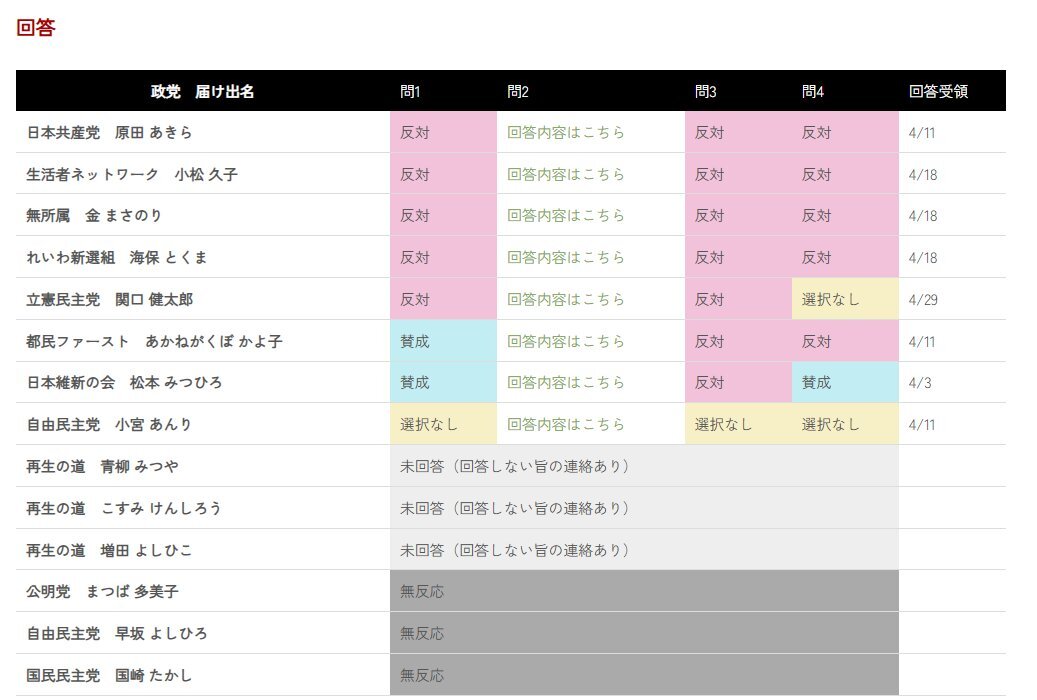Open 回答内容はこちら link for れいわ新選組 海保 とくま
The image size is (1037, 700).
565,257
